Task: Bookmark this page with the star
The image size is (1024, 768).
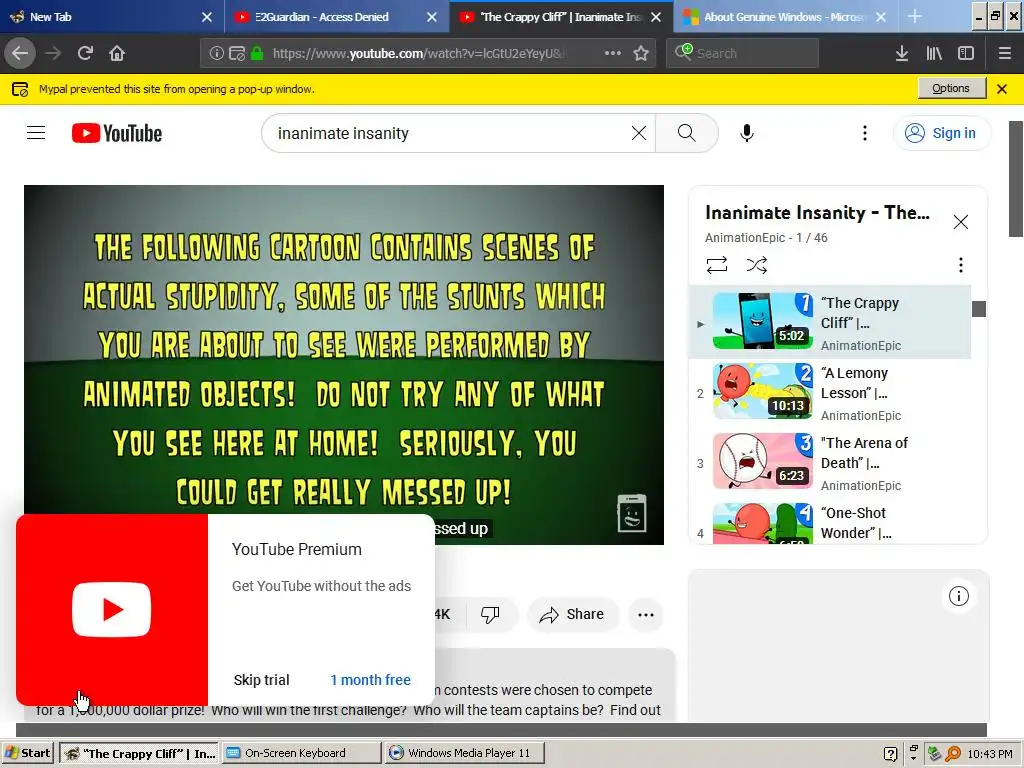Action: (x=641, y=53)
